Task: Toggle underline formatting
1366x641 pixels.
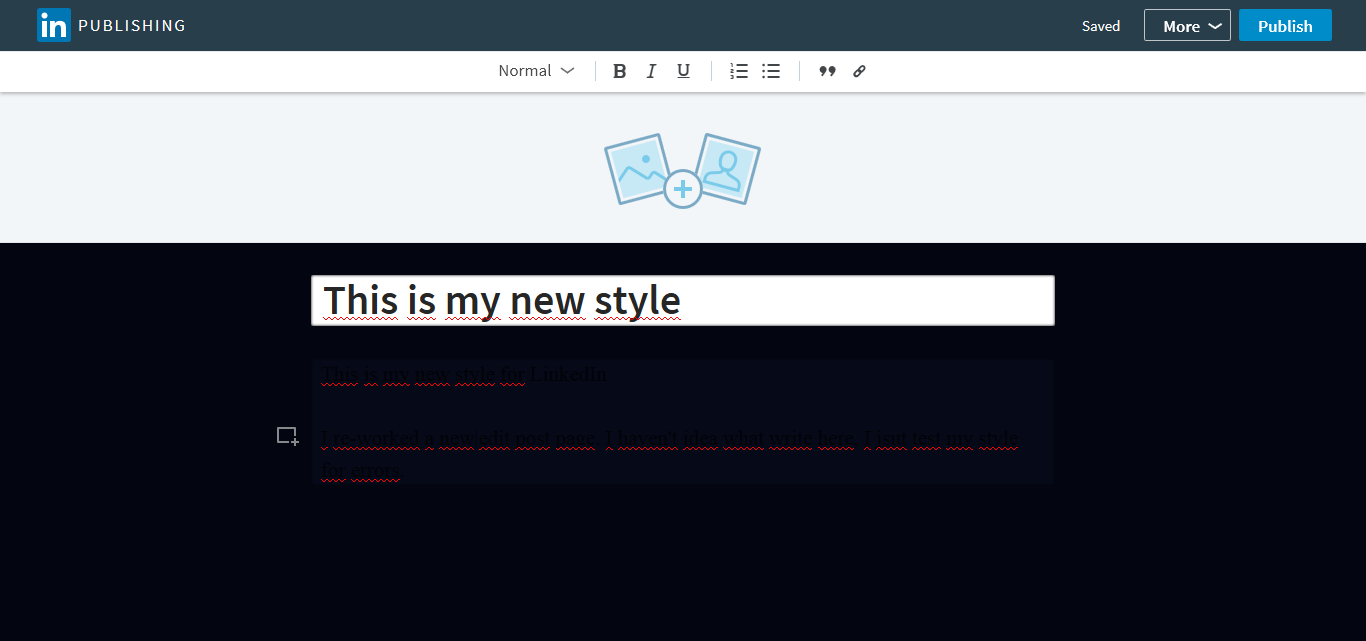Action: click(x=683, y=71)
